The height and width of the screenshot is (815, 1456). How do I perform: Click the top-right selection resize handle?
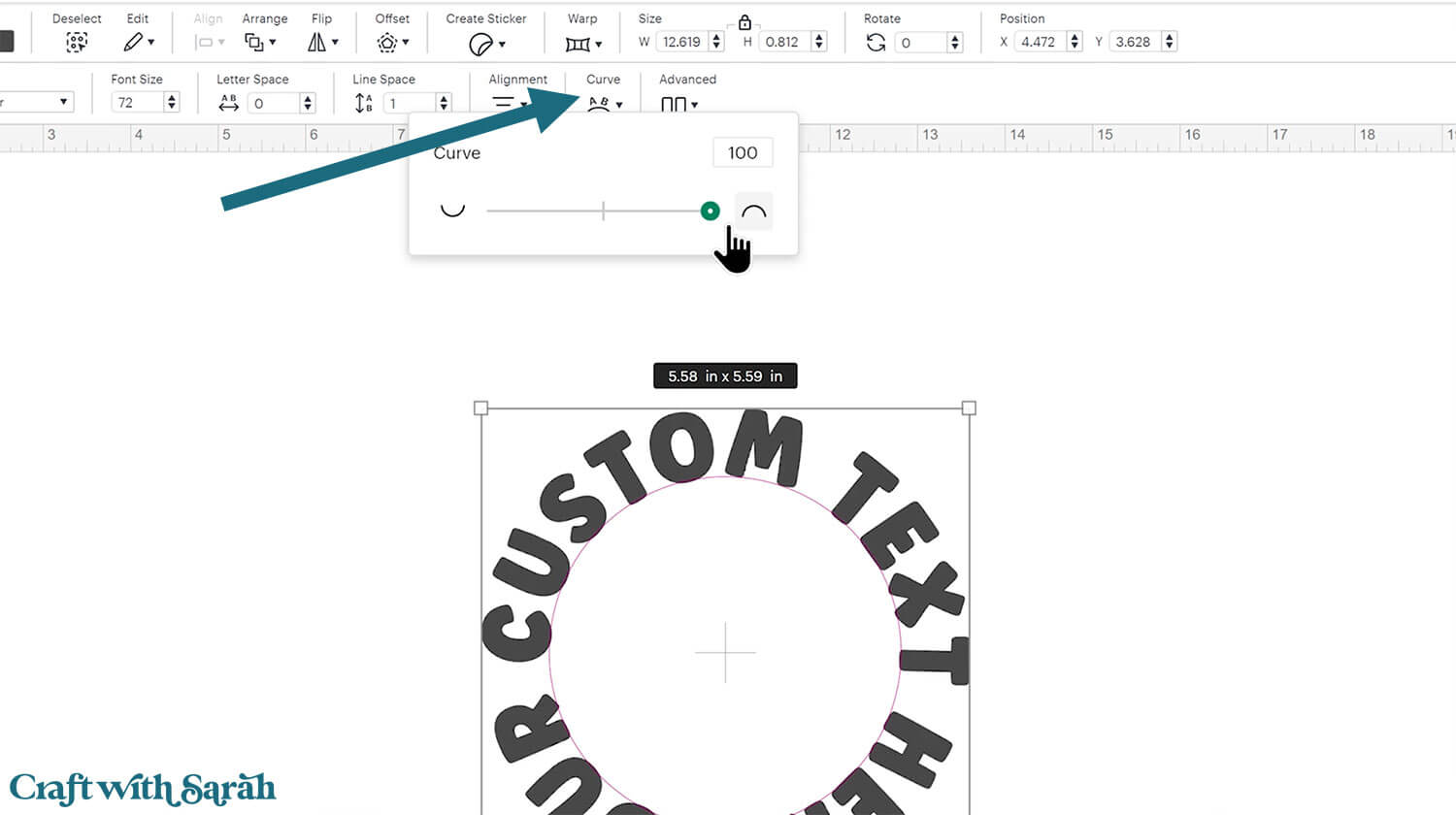pos(969,408)
